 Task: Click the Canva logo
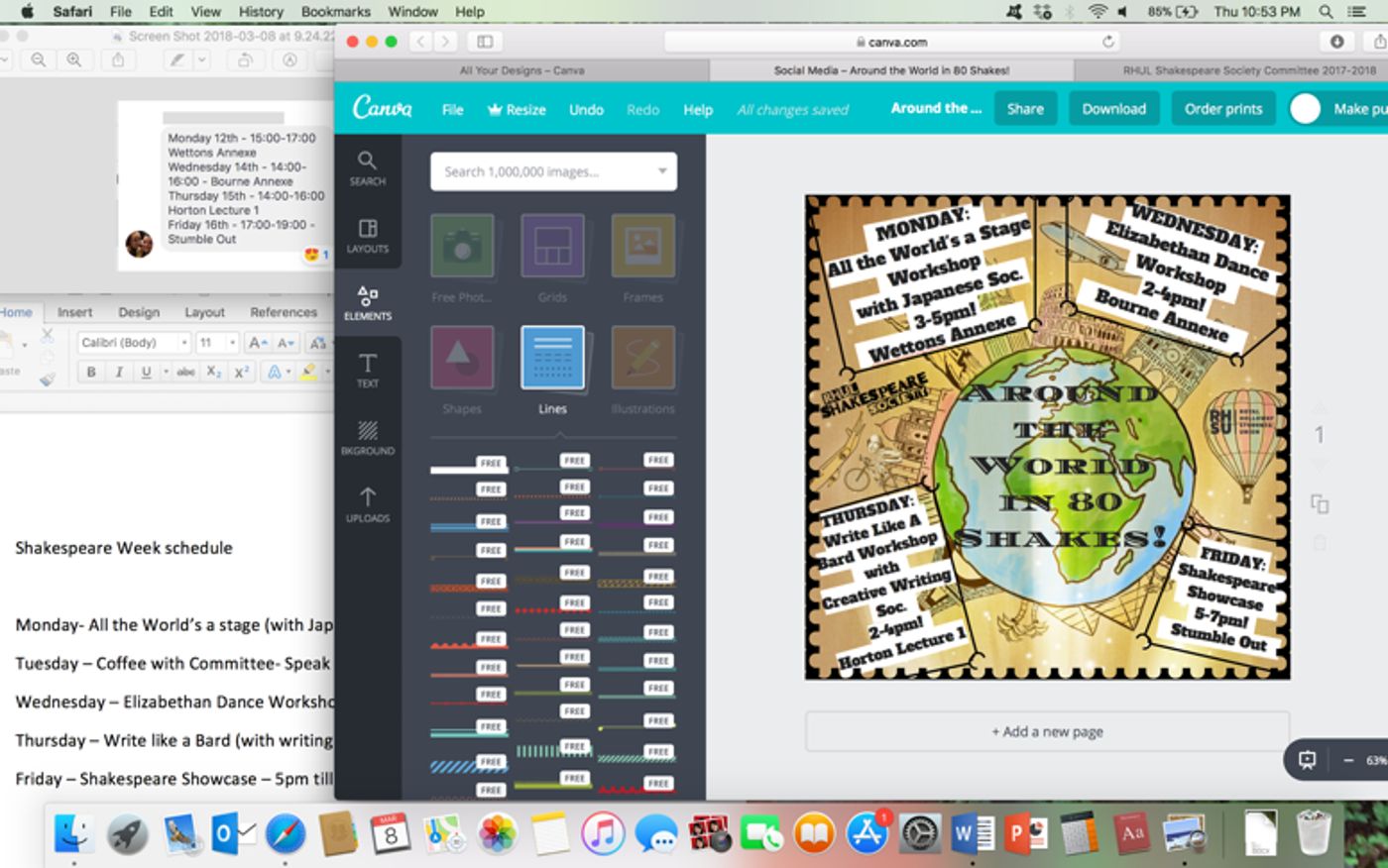[382, 108]
